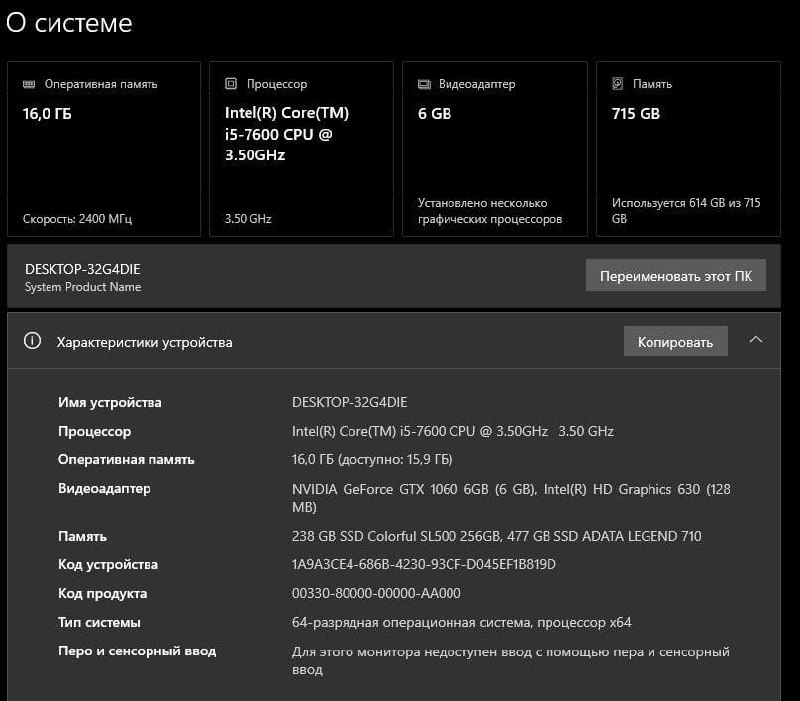Click the 6 GB value in Видеоадаптер card
The width and height of the screenshot is (800, 701).
click(x=434, y=114)
